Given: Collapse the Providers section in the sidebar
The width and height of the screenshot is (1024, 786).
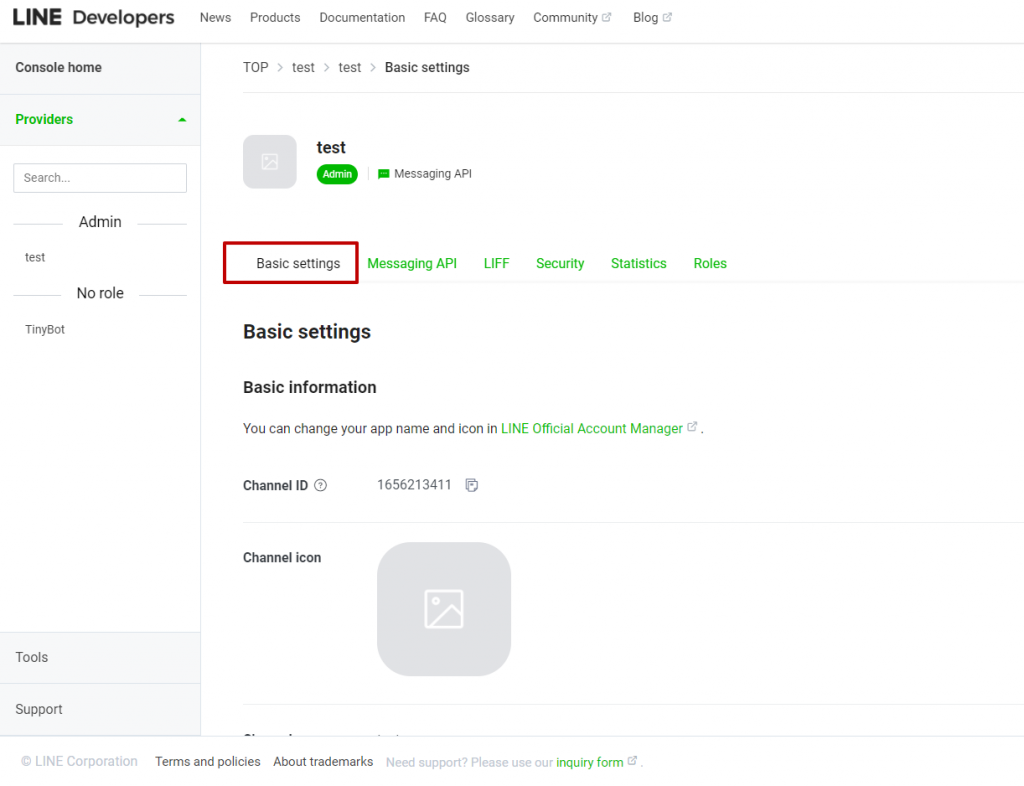Looking at the screenshot, I should click(x=182, y=119).
